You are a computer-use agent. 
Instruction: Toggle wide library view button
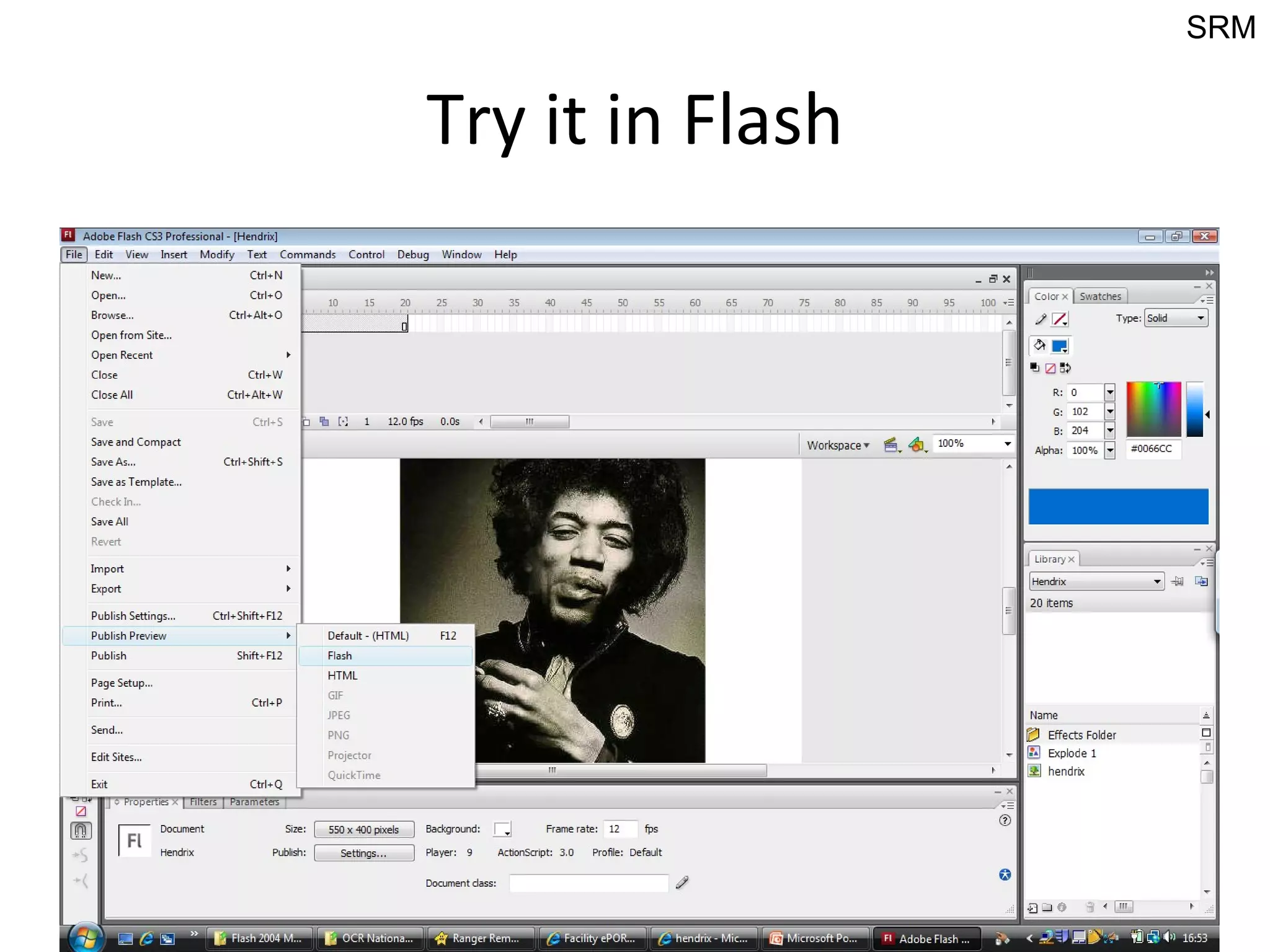coord(1206,733)
